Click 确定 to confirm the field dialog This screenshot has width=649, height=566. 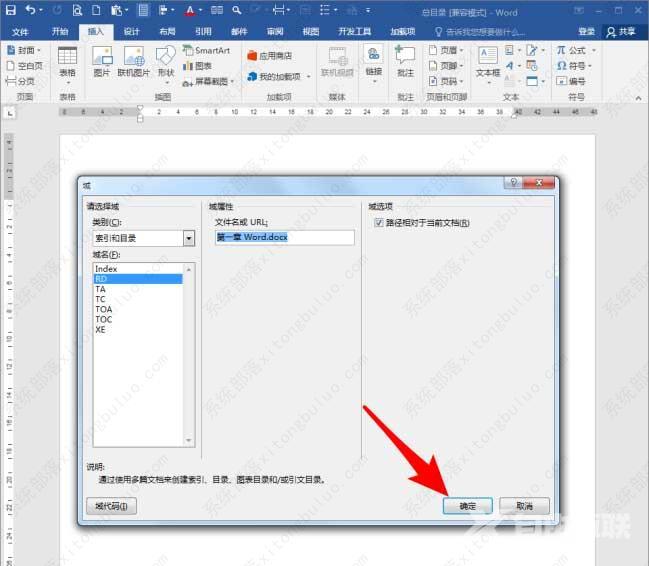[468, 506]
